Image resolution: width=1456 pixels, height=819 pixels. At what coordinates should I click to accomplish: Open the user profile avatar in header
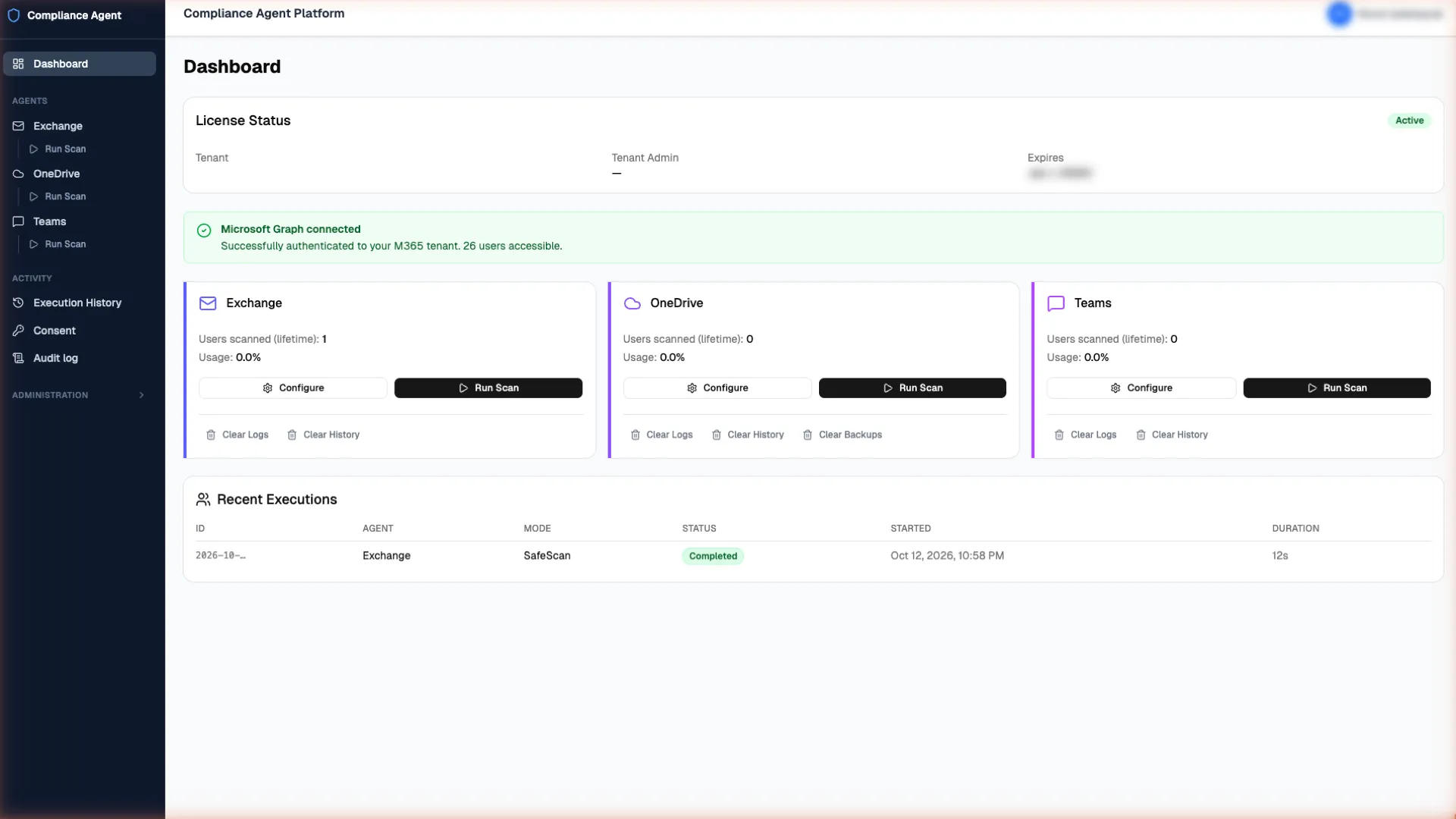1340,14
